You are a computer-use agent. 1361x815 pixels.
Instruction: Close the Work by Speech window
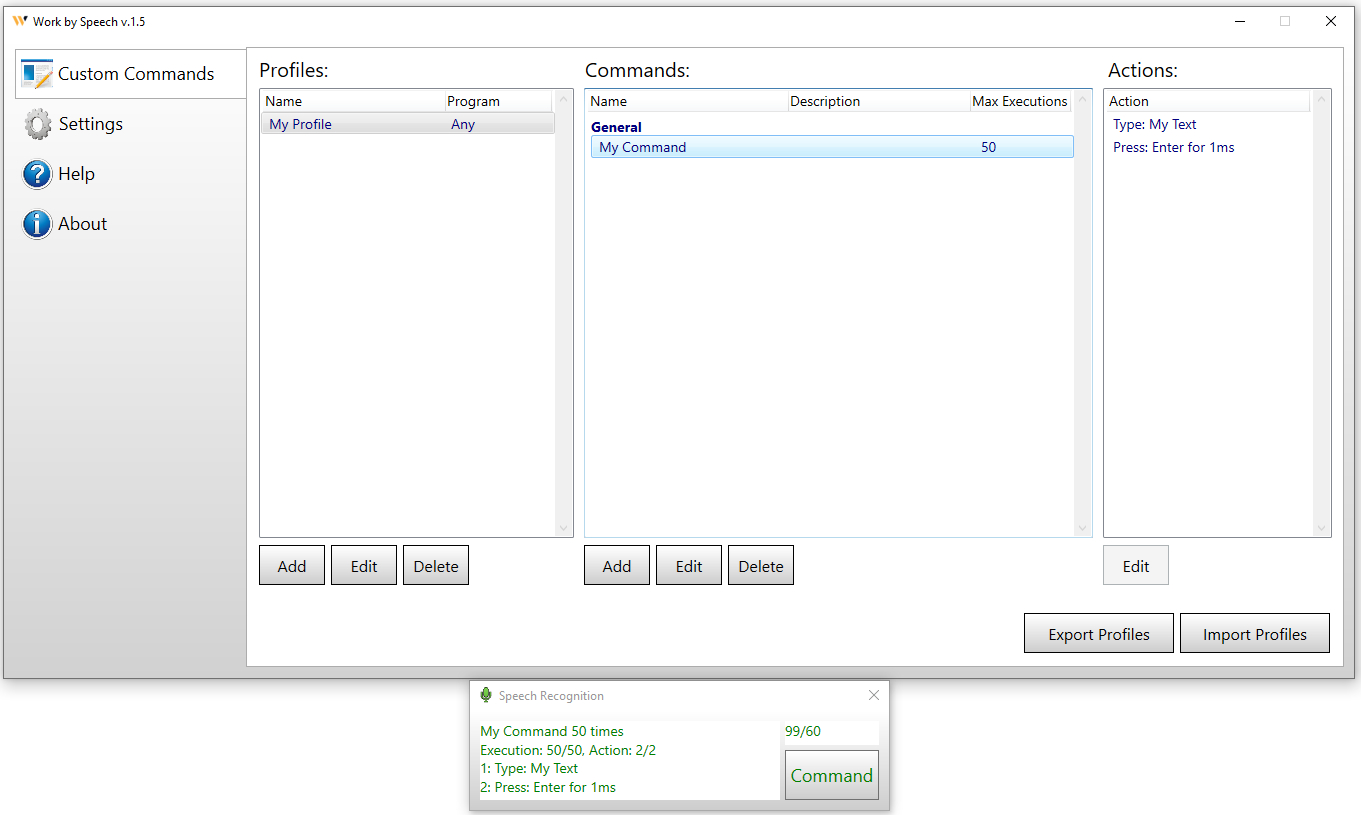(1331, 21)
